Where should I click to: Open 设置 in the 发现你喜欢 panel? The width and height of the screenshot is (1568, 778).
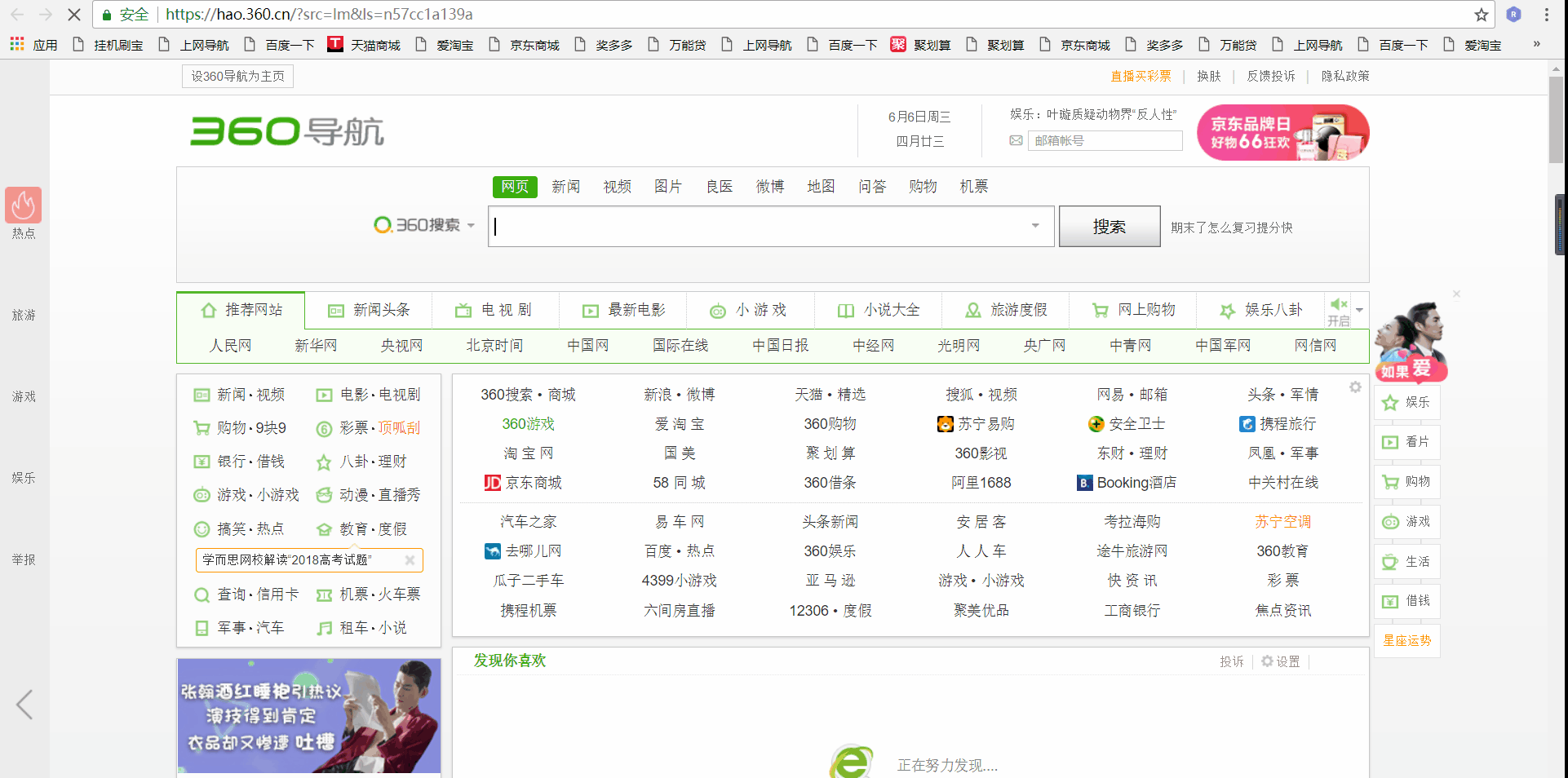1281,661
